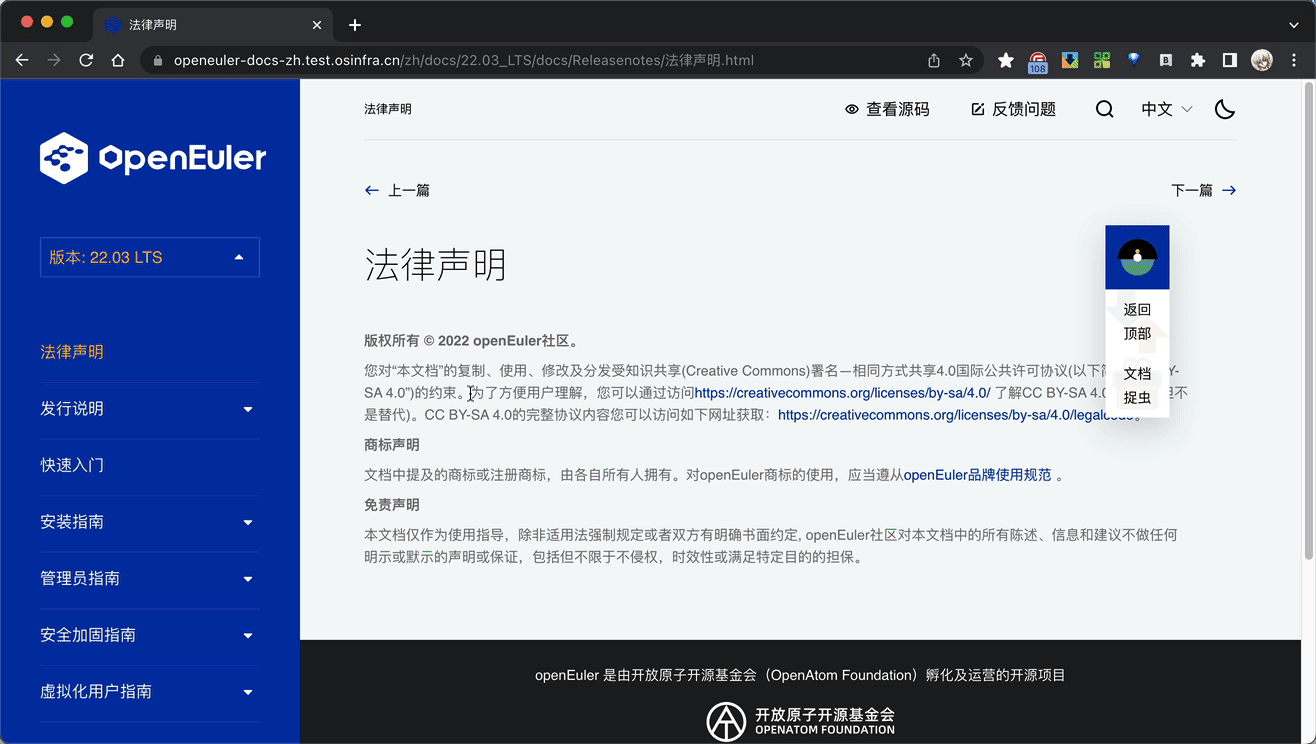1316x744 pixels.
Task: Toggle Chrome's side panel icon
Action: [x=1229, y=60]
